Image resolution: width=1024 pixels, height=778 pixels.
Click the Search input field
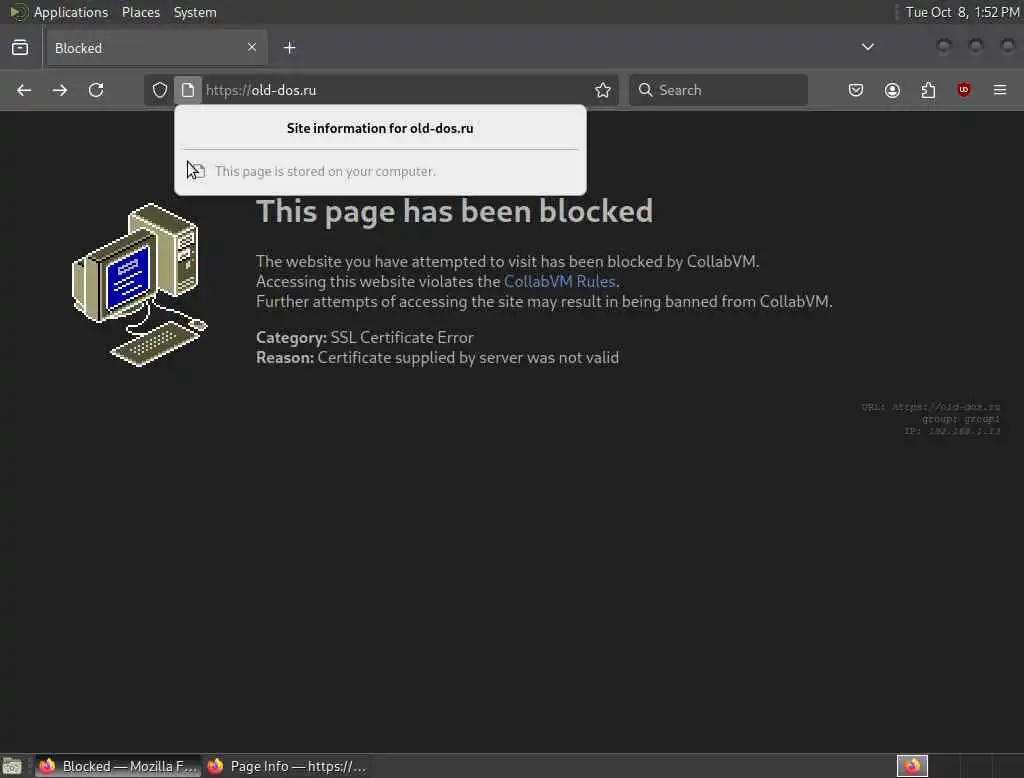pos(718,90)
